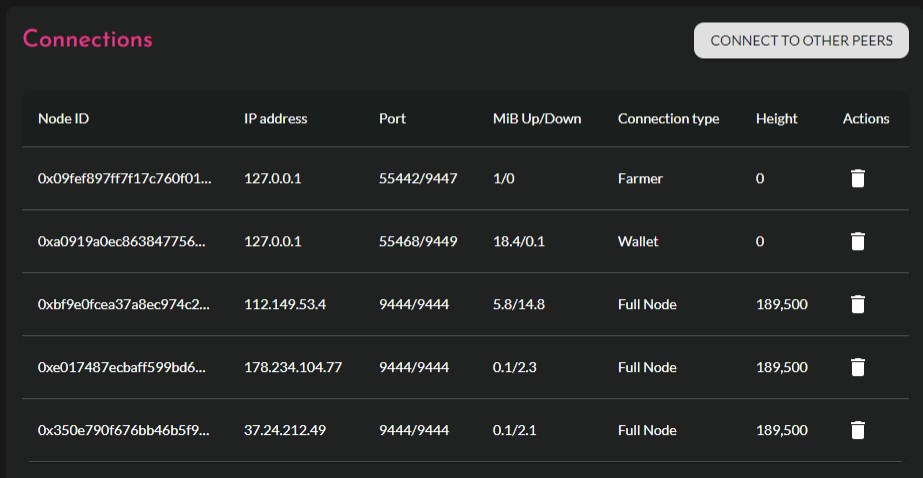Click the Actions column header

866,118
